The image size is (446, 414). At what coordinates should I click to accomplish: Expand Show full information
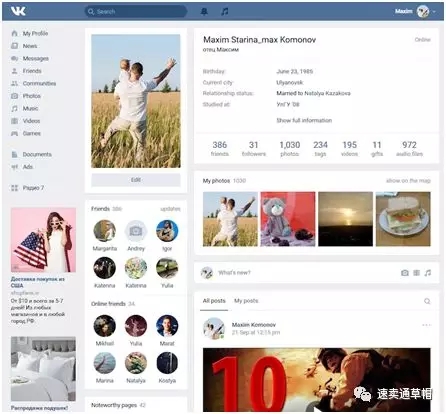pos(304,120)
